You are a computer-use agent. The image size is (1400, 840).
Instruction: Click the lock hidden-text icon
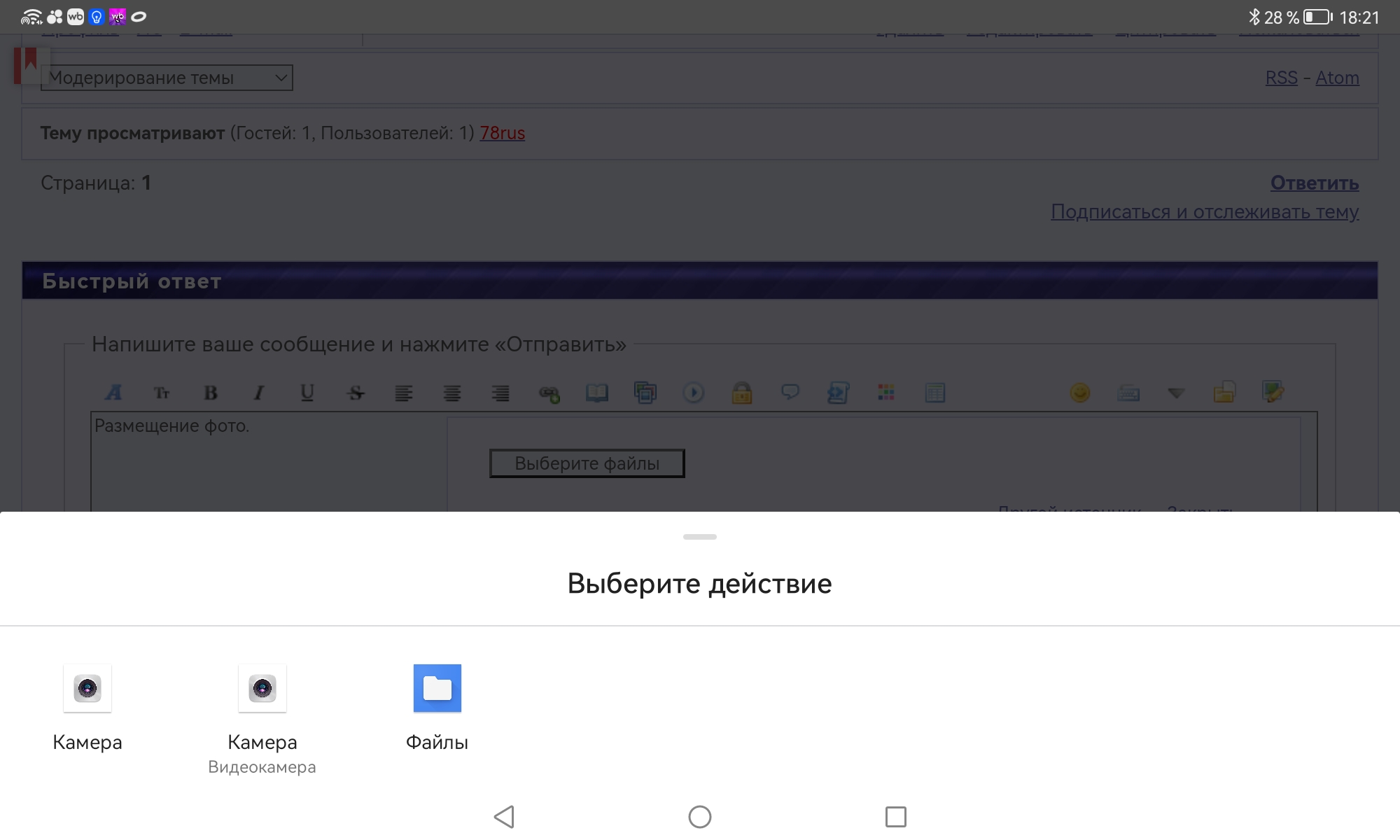tap(742, 393)
